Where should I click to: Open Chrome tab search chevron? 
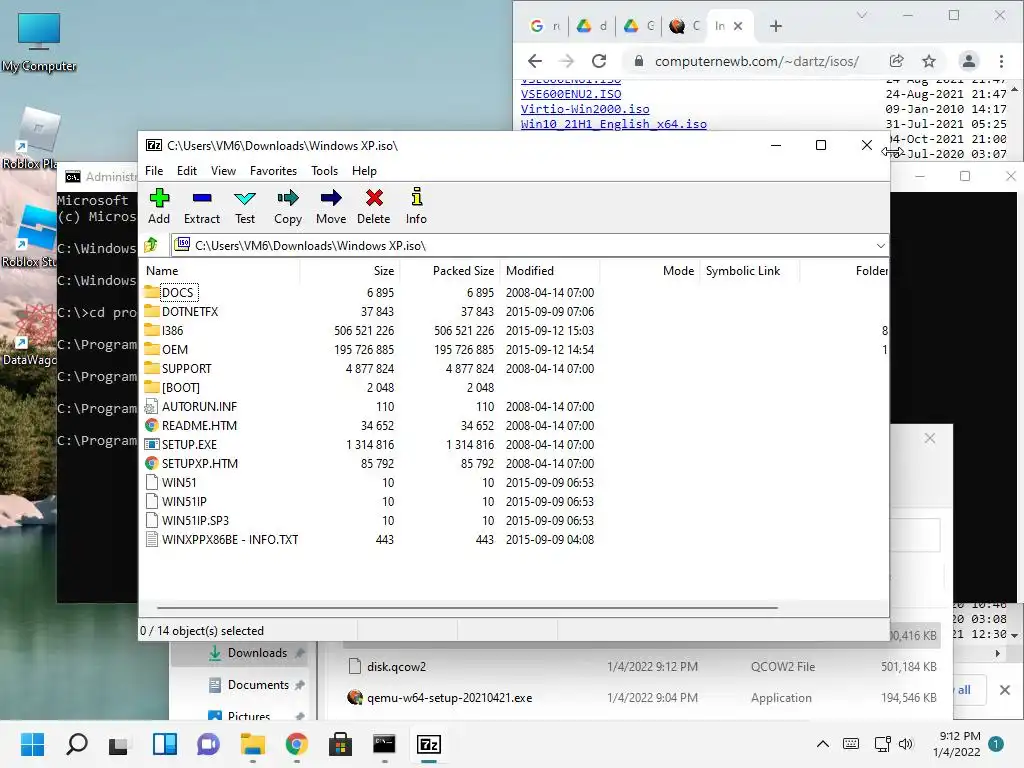(862, 15)
